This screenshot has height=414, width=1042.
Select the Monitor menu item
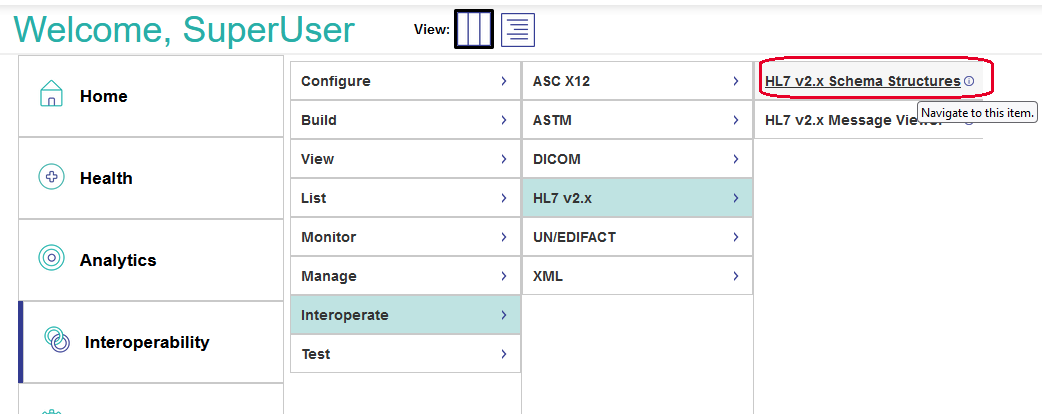click(x=329, y=237)
